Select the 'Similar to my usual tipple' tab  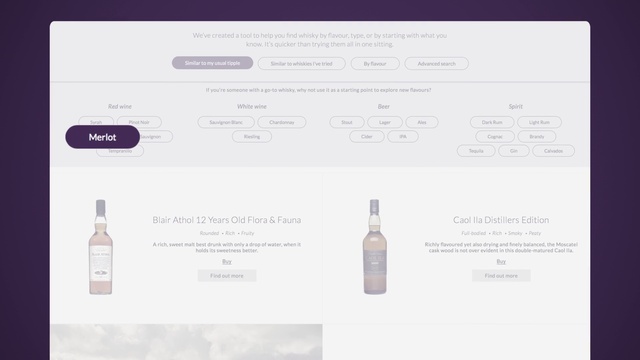[212, 63]
